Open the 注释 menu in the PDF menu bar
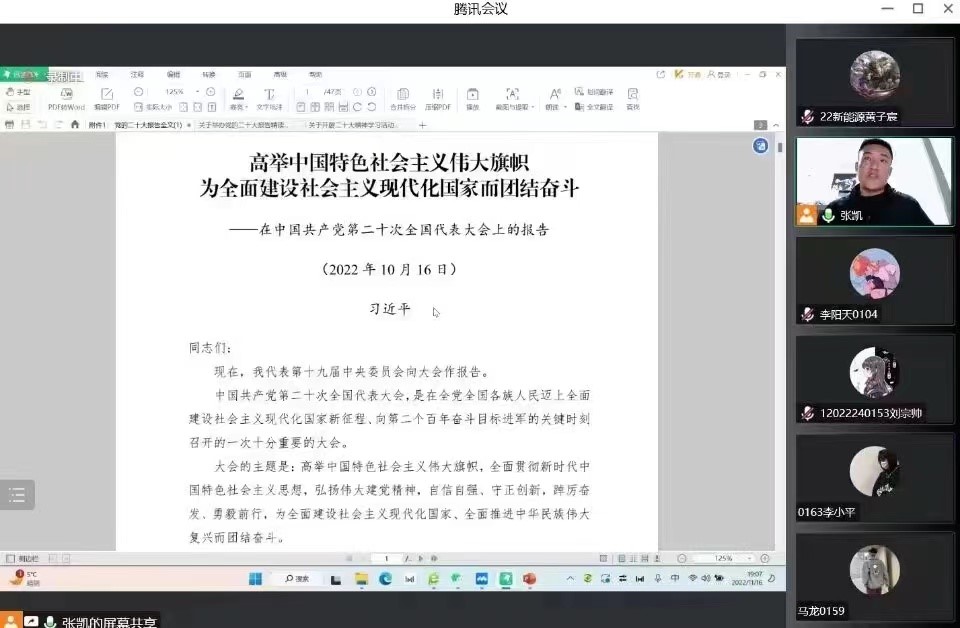960x628 pixels. point(137,75)
